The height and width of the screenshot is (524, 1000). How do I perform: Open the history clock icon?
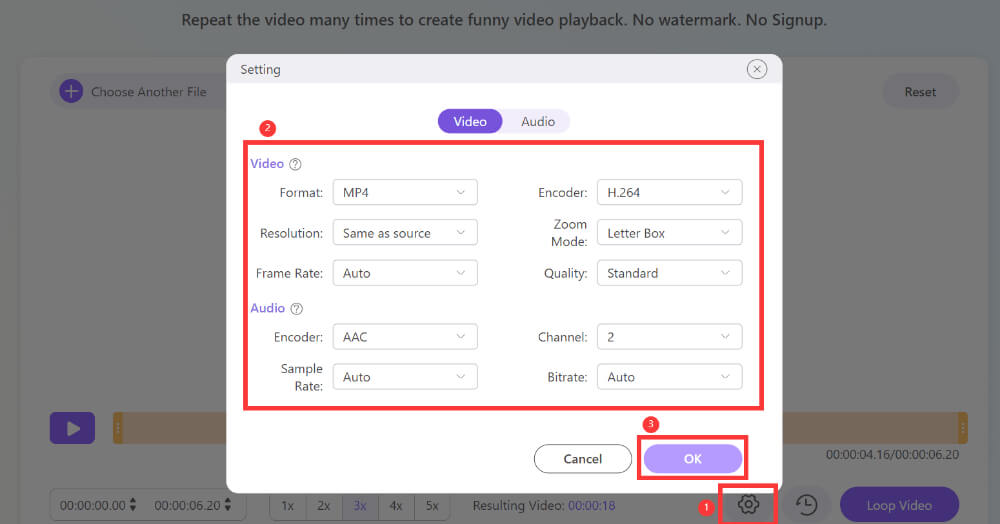pos(806,505)
